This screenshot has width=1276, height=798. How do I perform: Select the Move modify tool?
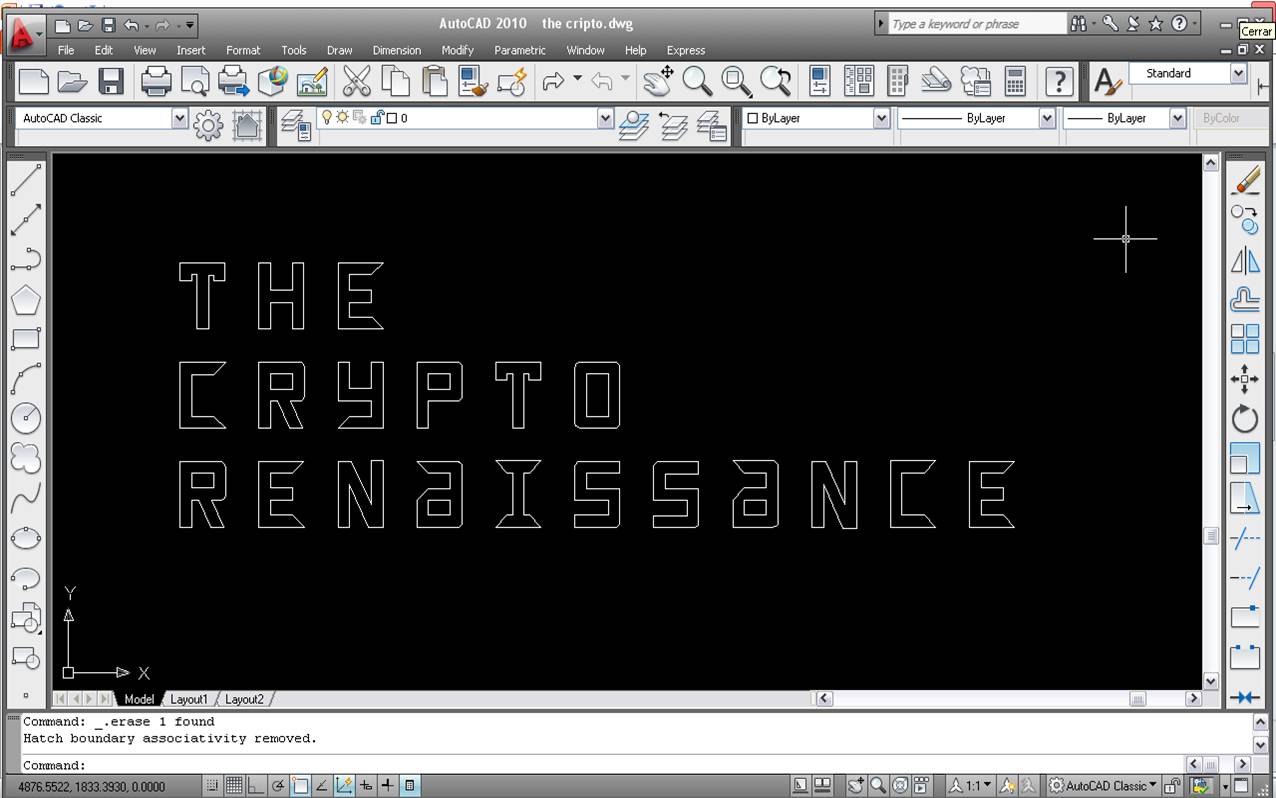[x=1246, y=379]
